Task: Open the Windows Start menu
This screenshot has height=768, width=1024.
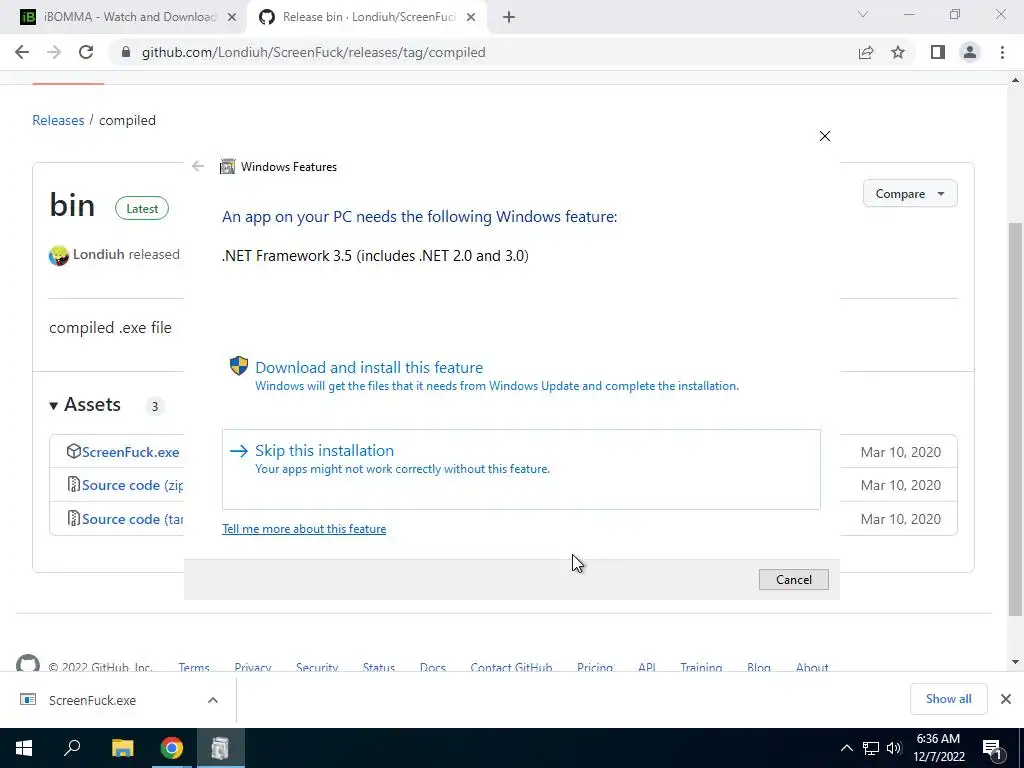Action: pos(24,748)
